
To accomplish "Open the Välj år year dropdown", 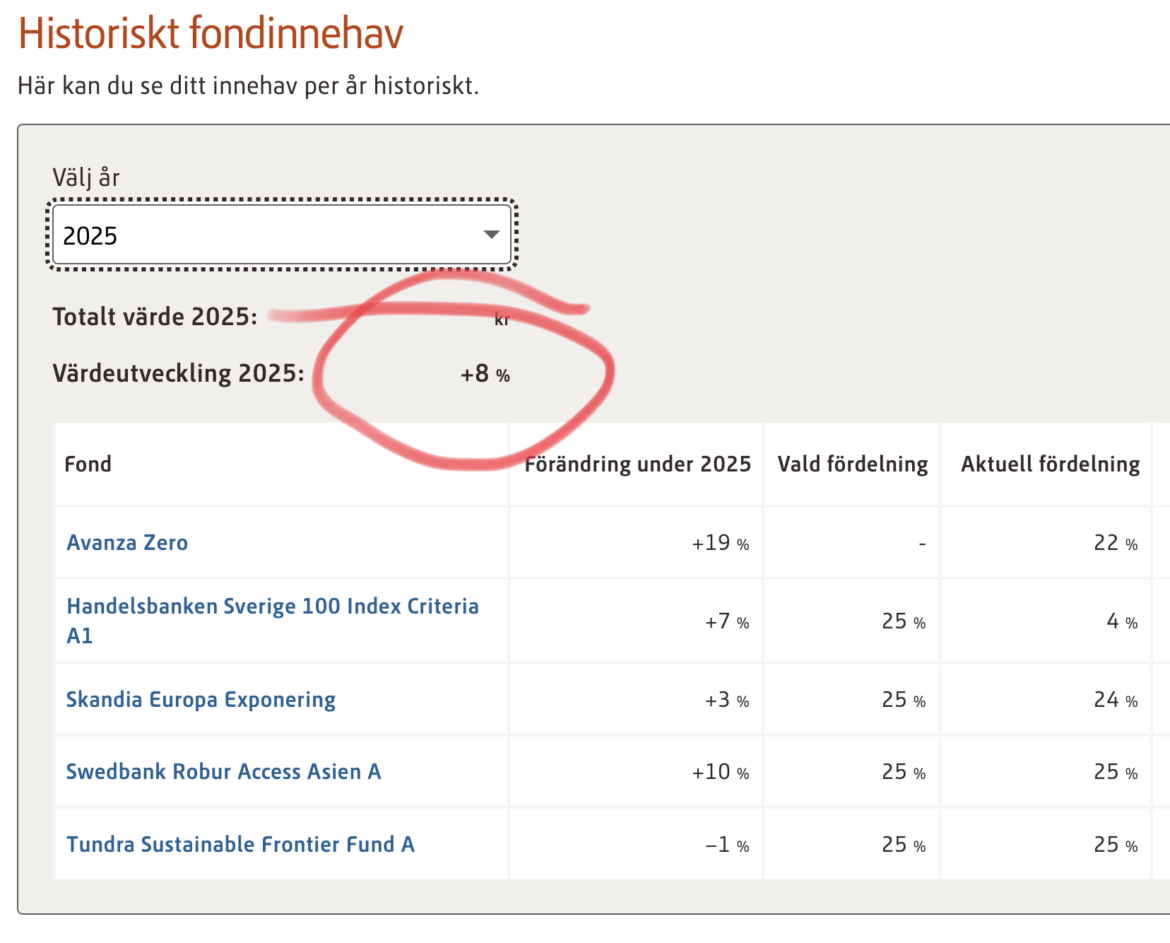I will click(x=280, y=236).
